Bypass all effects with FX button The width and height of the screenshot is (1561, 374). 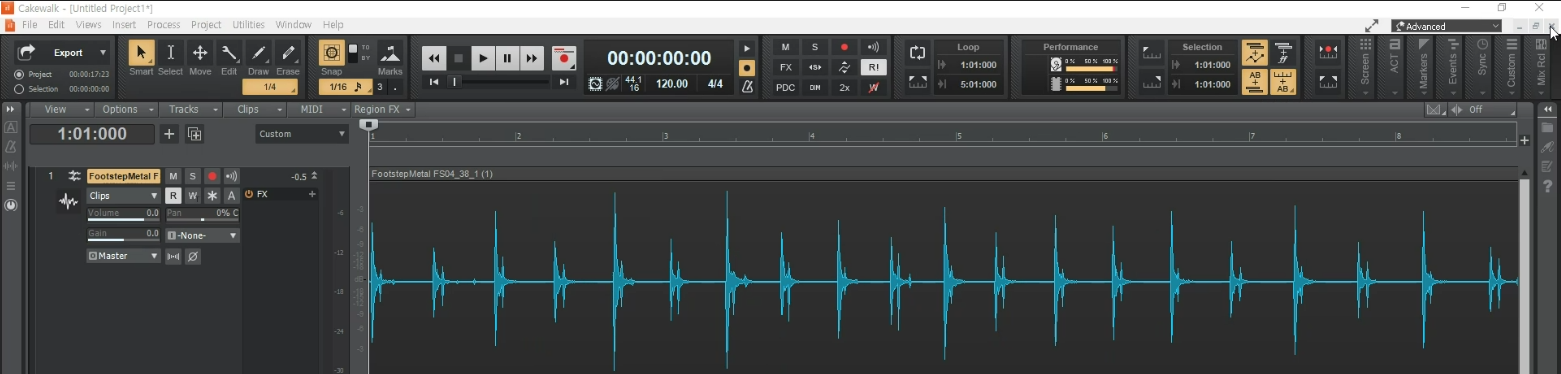[x=786, y=67]
